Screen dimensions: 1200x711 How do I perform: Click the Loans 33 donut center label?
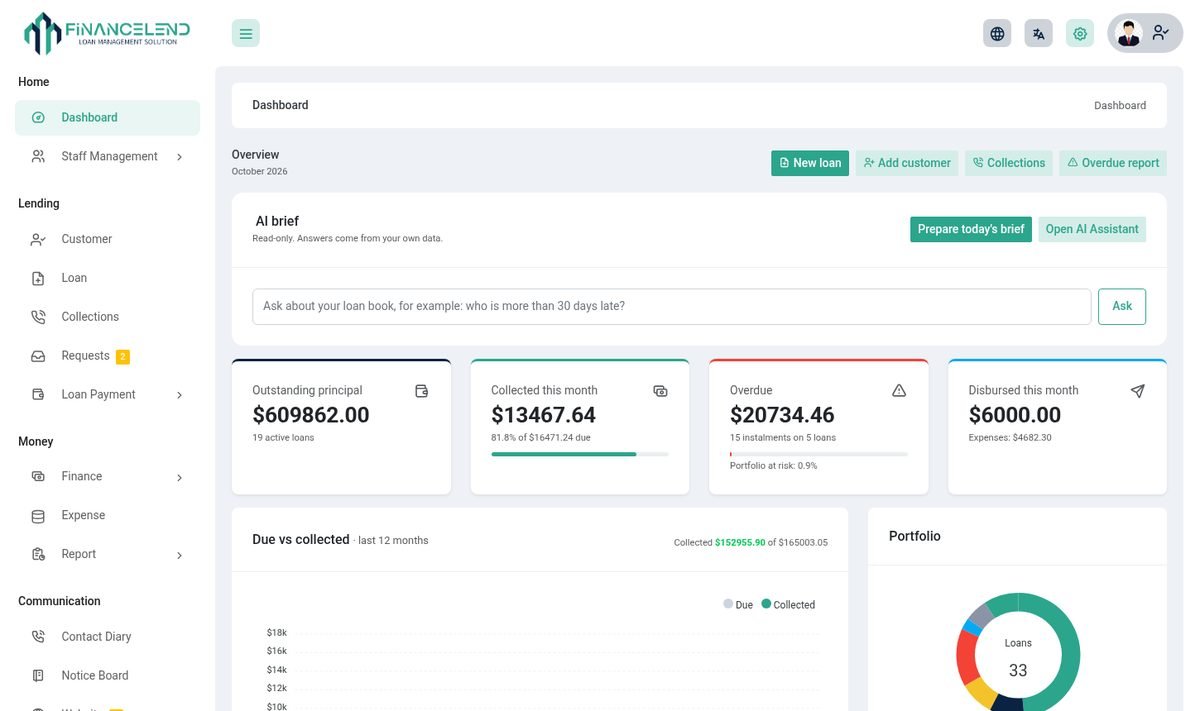[x=1018, y=659]
